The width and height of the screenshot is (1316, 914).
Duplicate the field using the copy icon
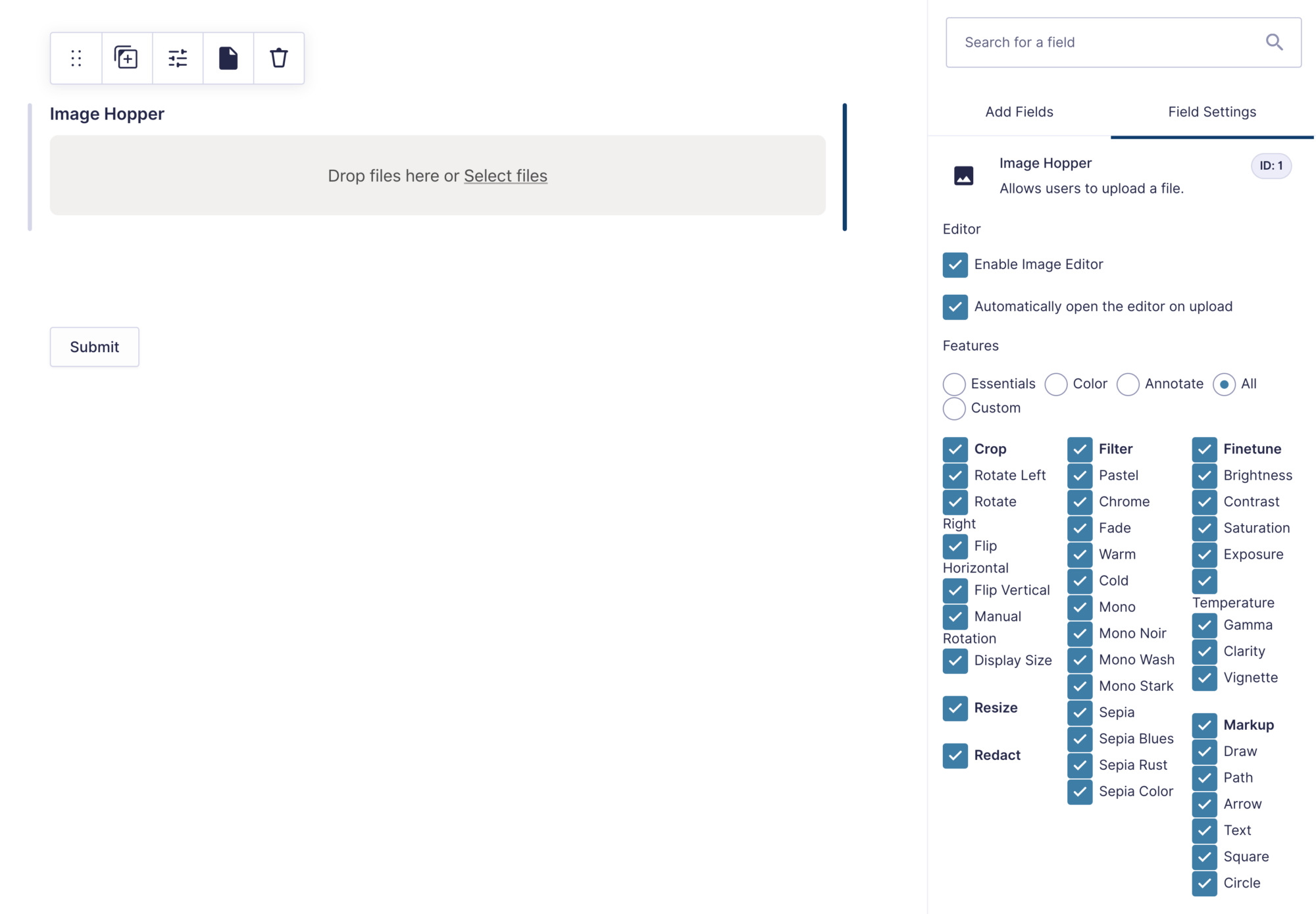tap(126, 58)
